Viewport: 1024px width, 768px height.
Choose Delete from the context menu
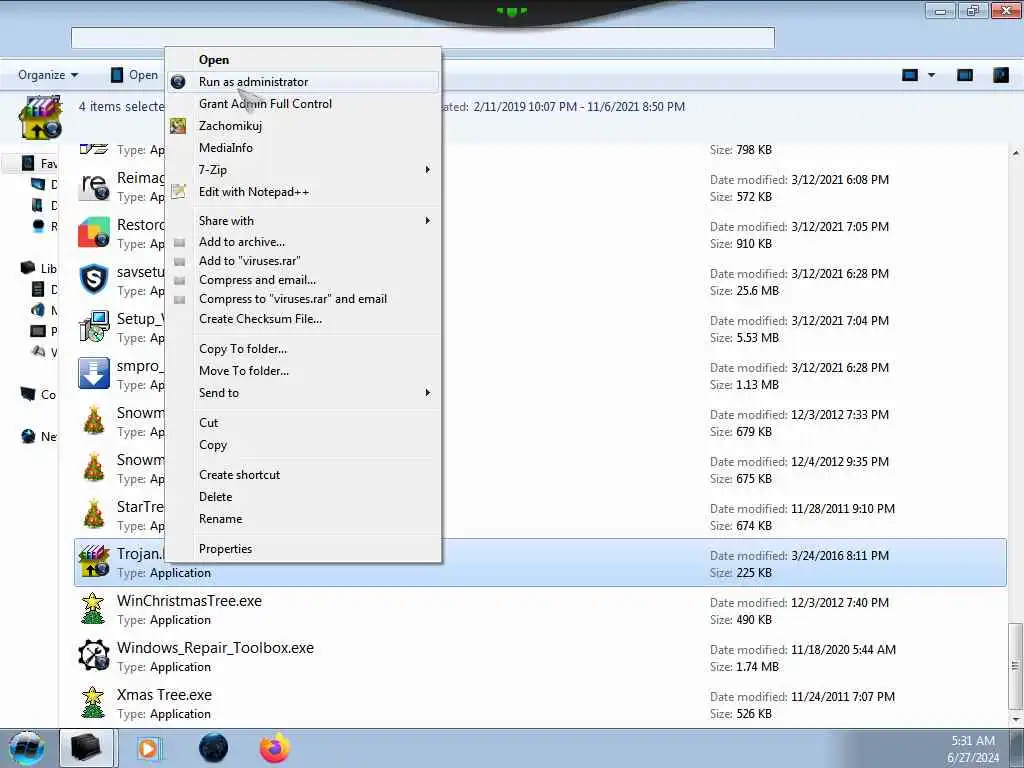pyautogui.click(x=216, y=497)
